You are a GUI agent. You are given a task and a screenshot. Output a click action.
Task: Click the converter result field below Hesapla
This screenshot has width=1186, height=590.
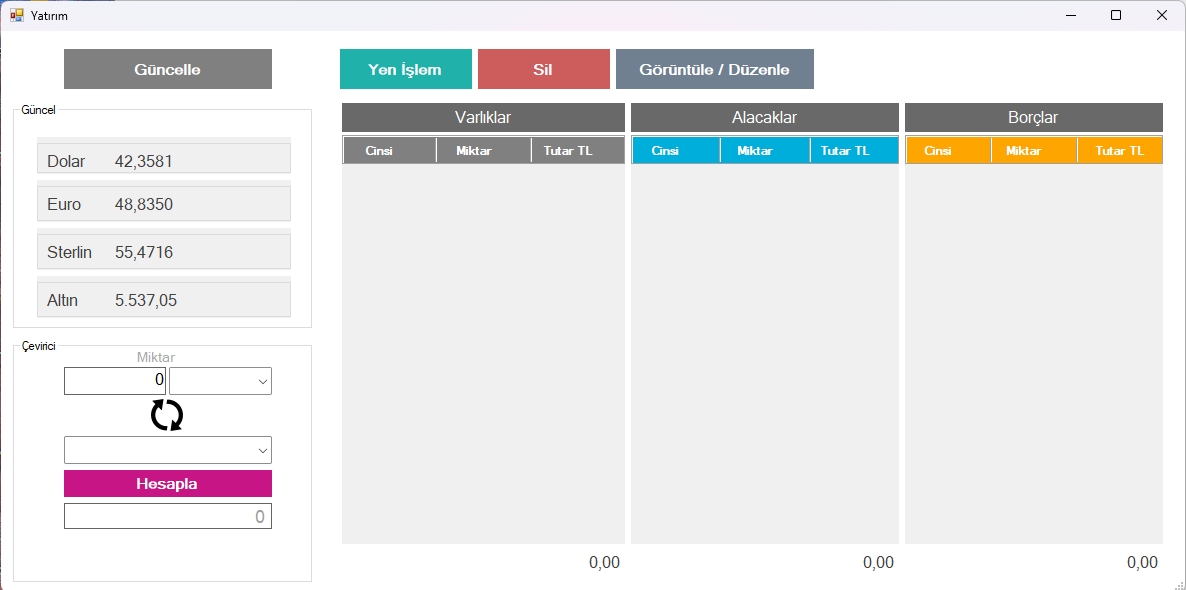tap(167, 516)
